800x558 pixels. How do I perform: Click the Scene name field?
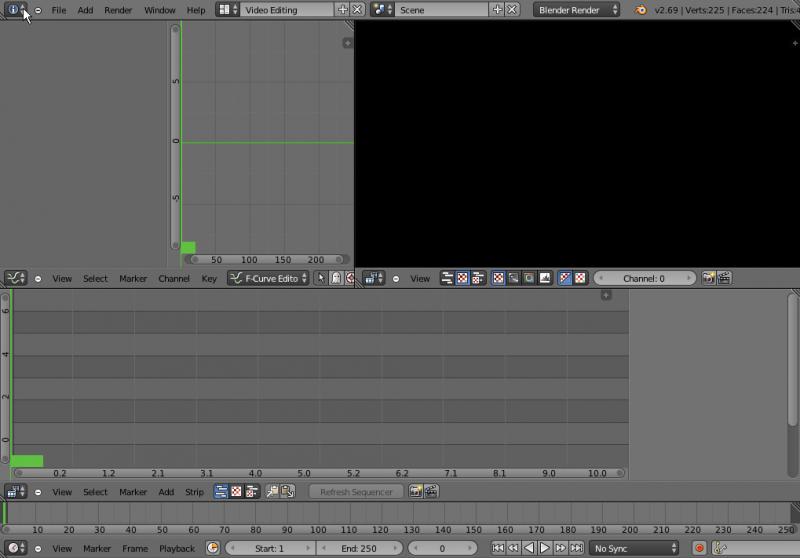tap(442, 10)
